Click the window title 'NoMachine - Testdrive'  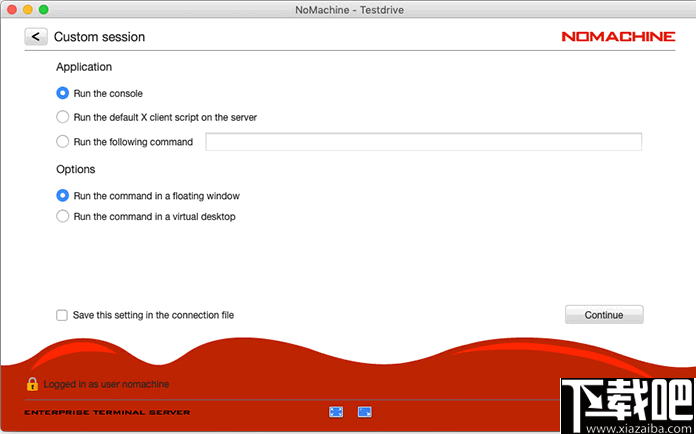pyautogui.click(x=349, y=10)
